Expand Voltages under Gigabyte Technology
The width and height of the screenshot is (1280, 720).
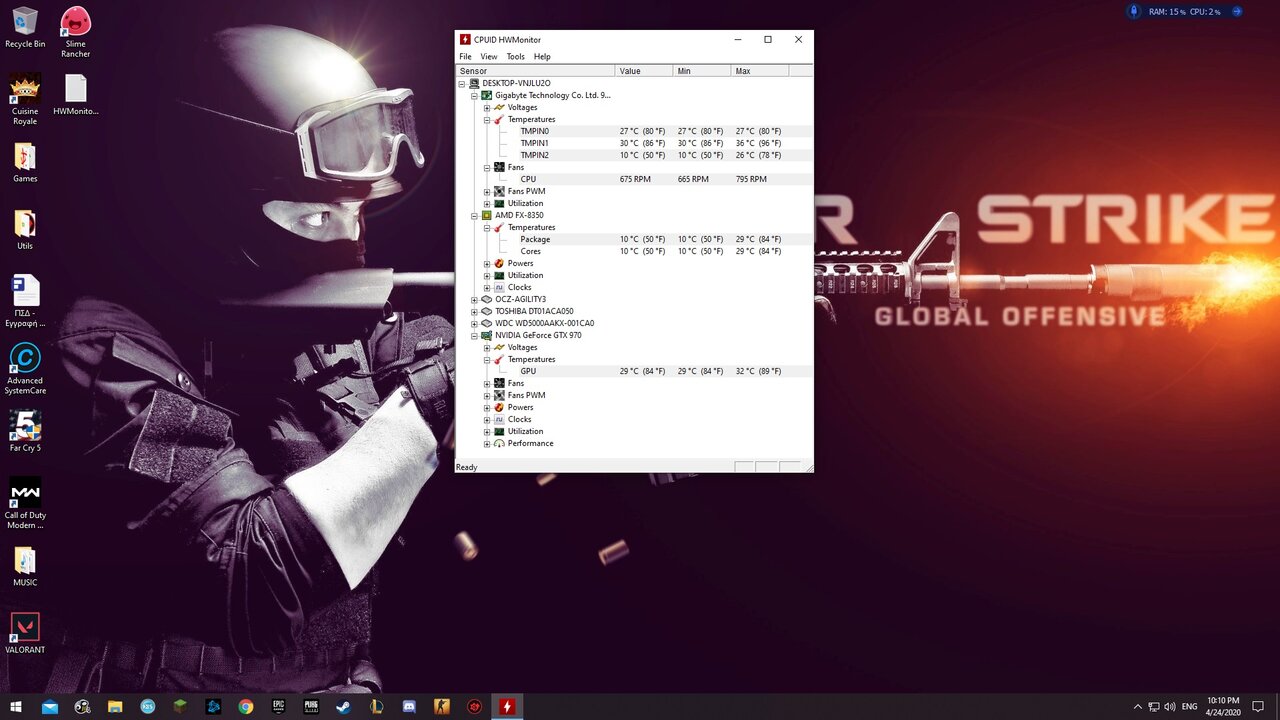click(487, 107)
